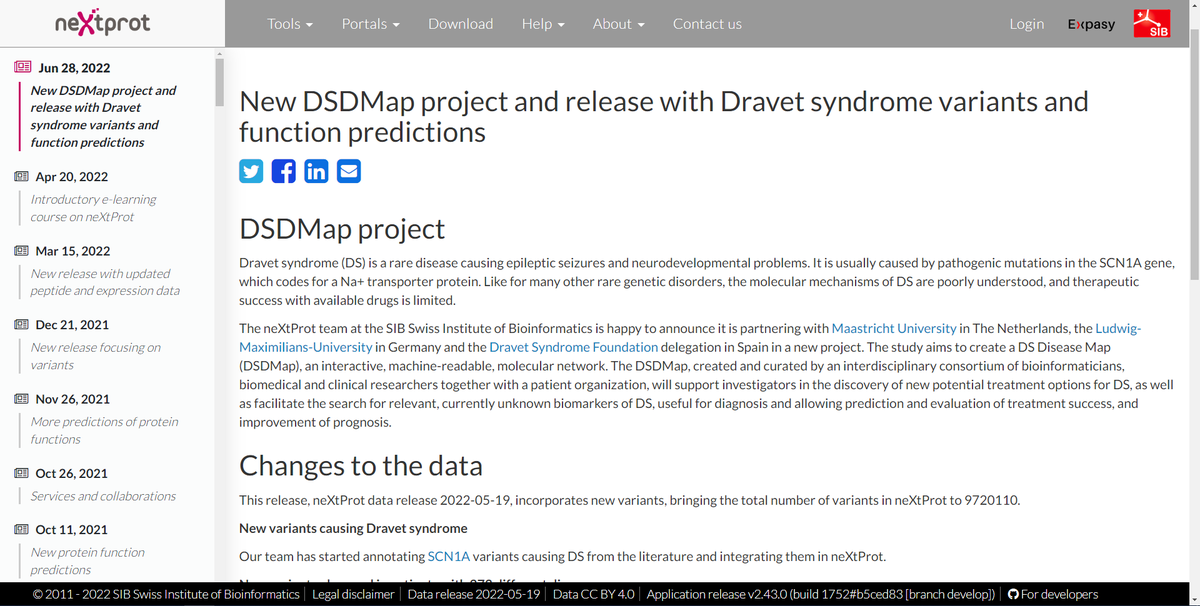1200x606 pixels.
Task: Click the DSDMap project heading
Action: [x=342, y=229]
